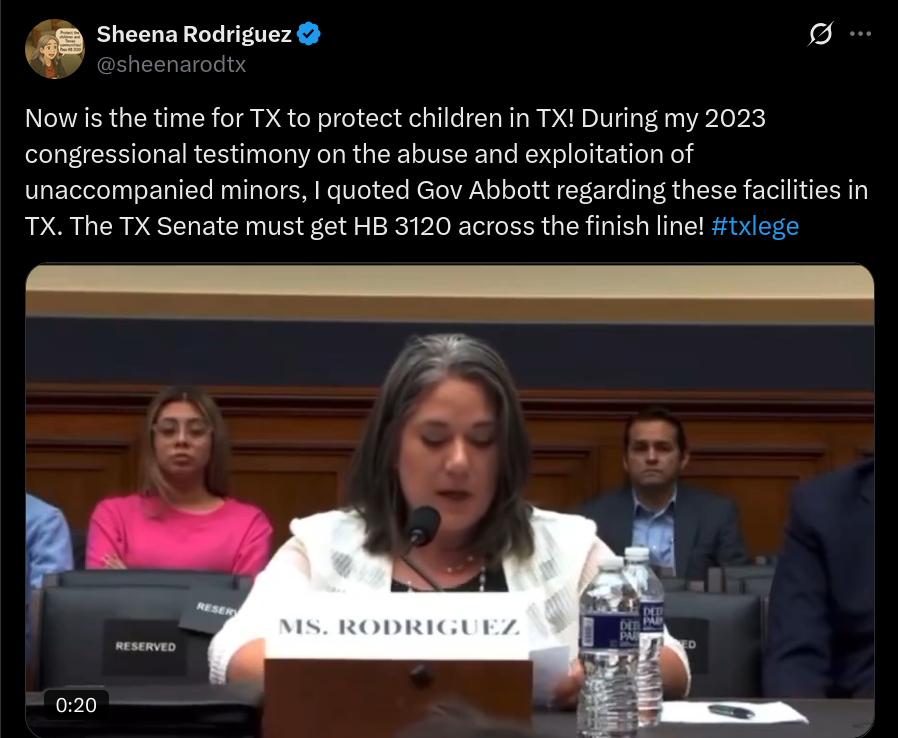Click the blue verified checkmark badge

point(309,34)
